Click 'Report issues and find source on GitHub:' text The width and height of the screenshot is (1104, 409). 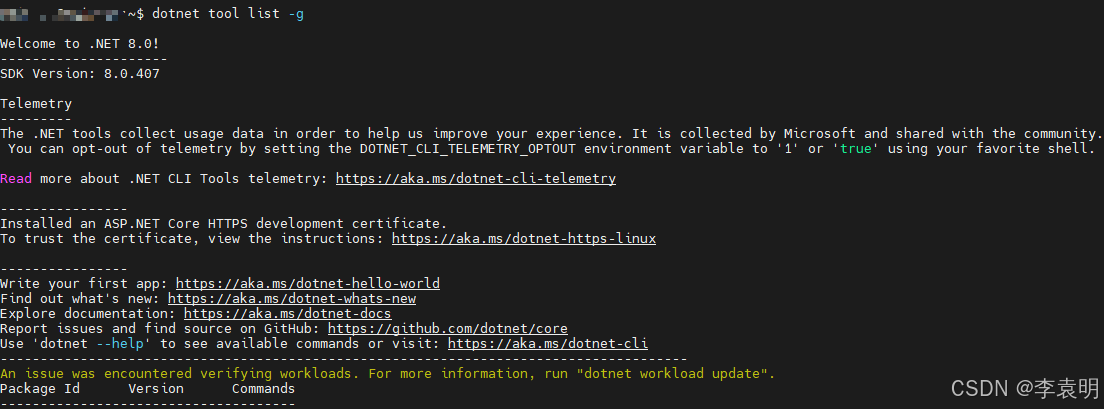pos(160,329)
